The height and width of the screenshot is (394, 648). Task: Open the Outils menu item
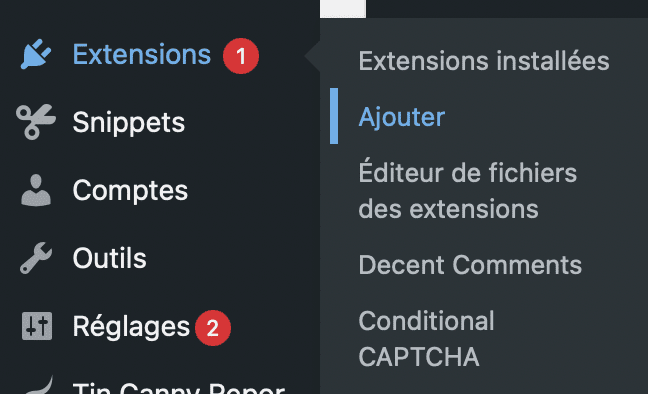(x=110, y=258)
